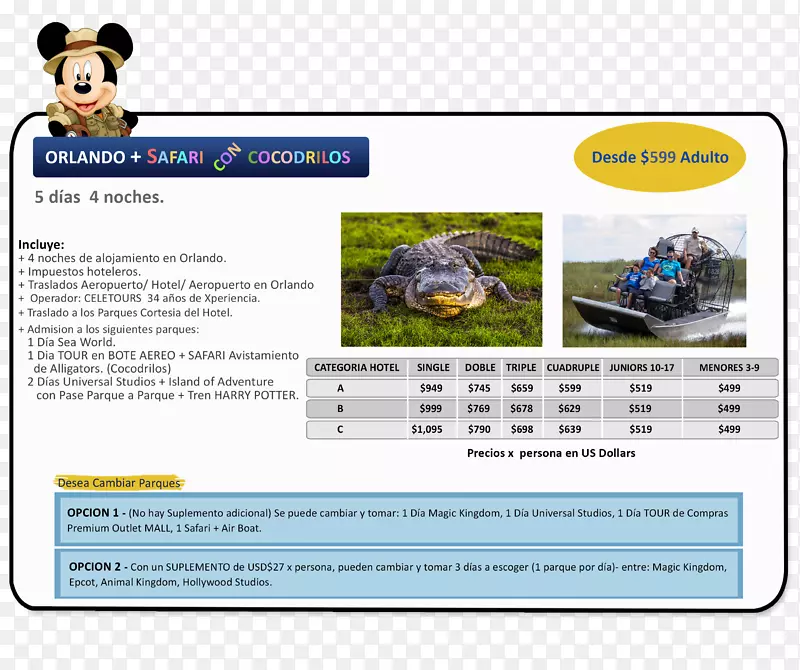Click the 'OPCION 1' blue box
This screenshot has height=670, width=800.
pos(398,520)
